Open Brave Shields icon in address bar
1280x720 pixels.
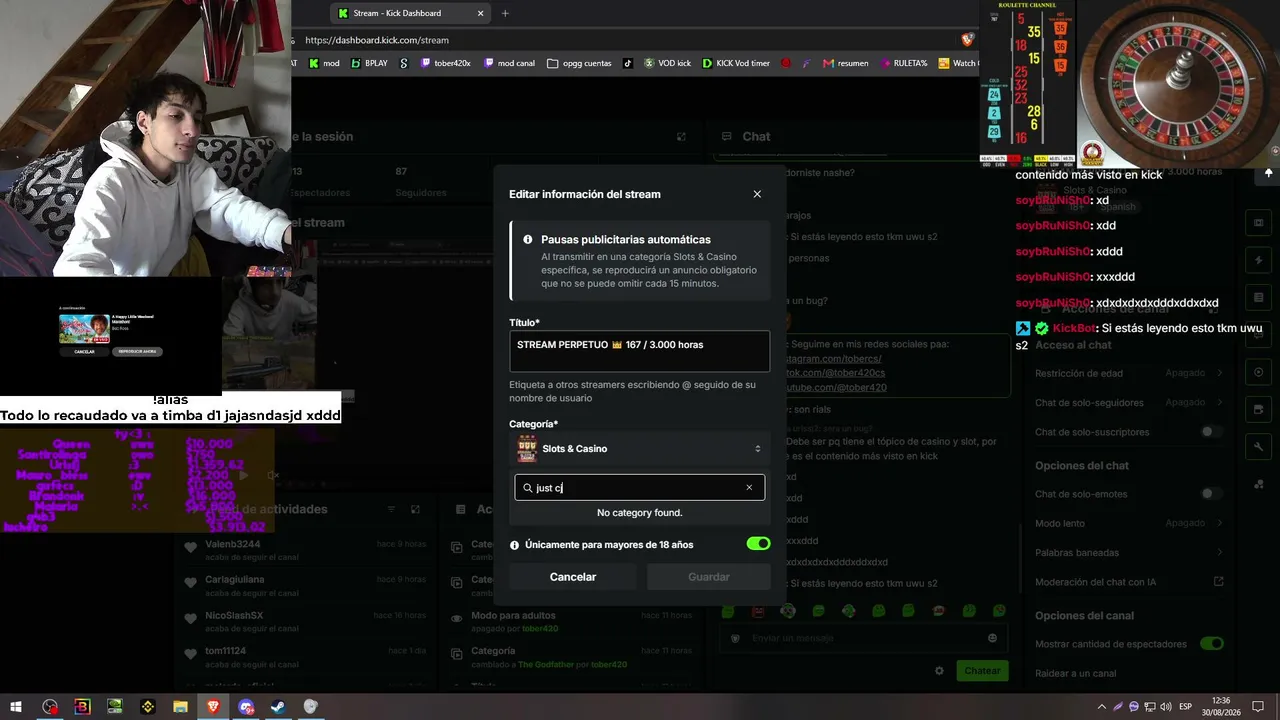(967, 40)
